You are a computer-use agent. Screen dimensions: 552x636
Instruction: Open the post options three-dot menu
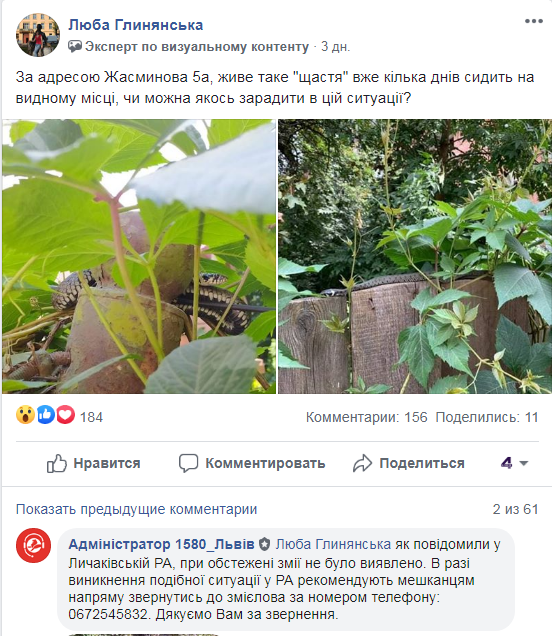533,21
